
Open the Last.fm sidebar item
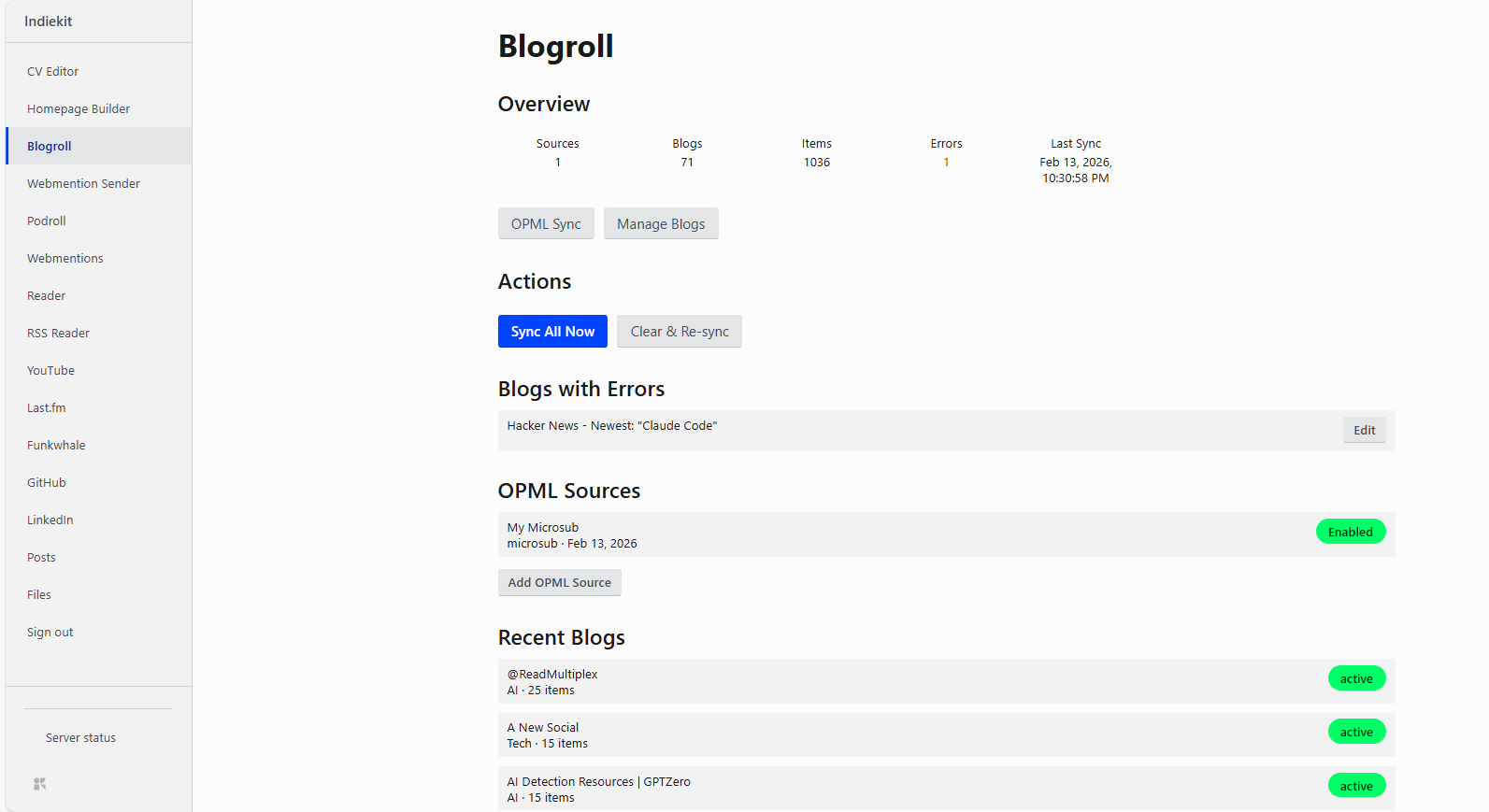pos(47,408)
